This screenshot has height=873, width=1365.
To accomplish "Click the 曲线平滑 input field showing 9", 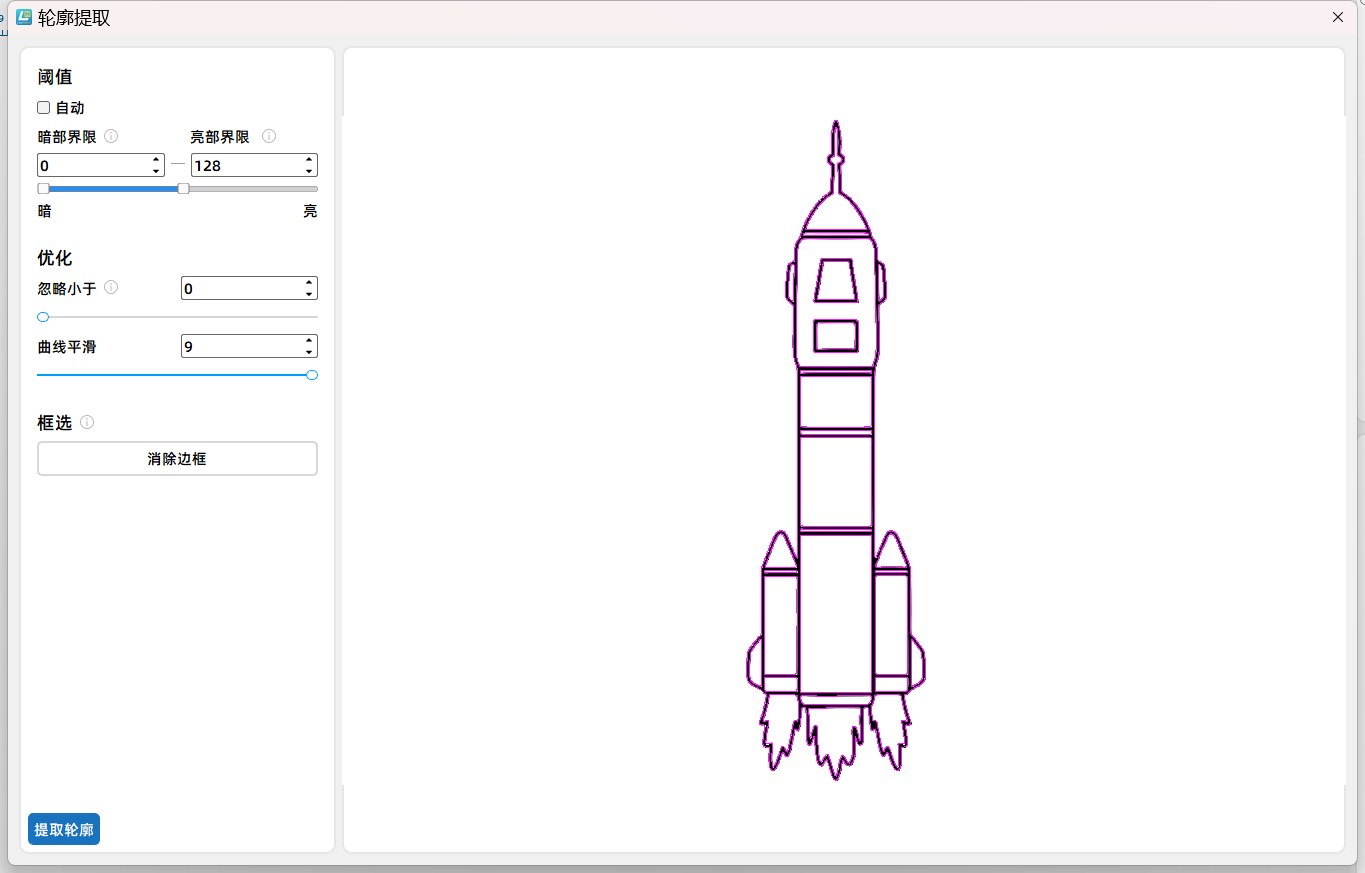I will (240, 346).
